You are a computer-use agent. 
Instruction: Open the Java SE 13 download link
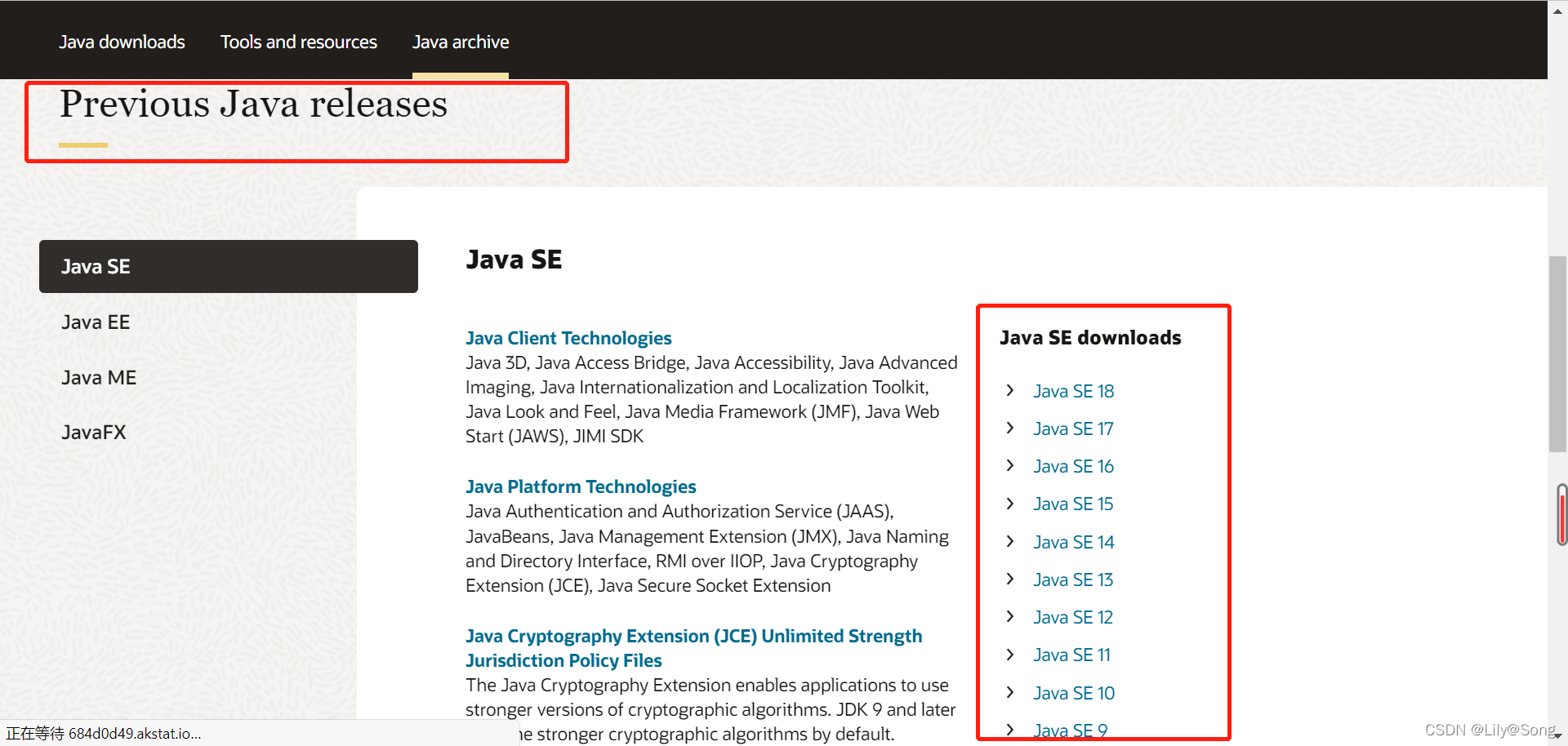(x=1073, y=579)
